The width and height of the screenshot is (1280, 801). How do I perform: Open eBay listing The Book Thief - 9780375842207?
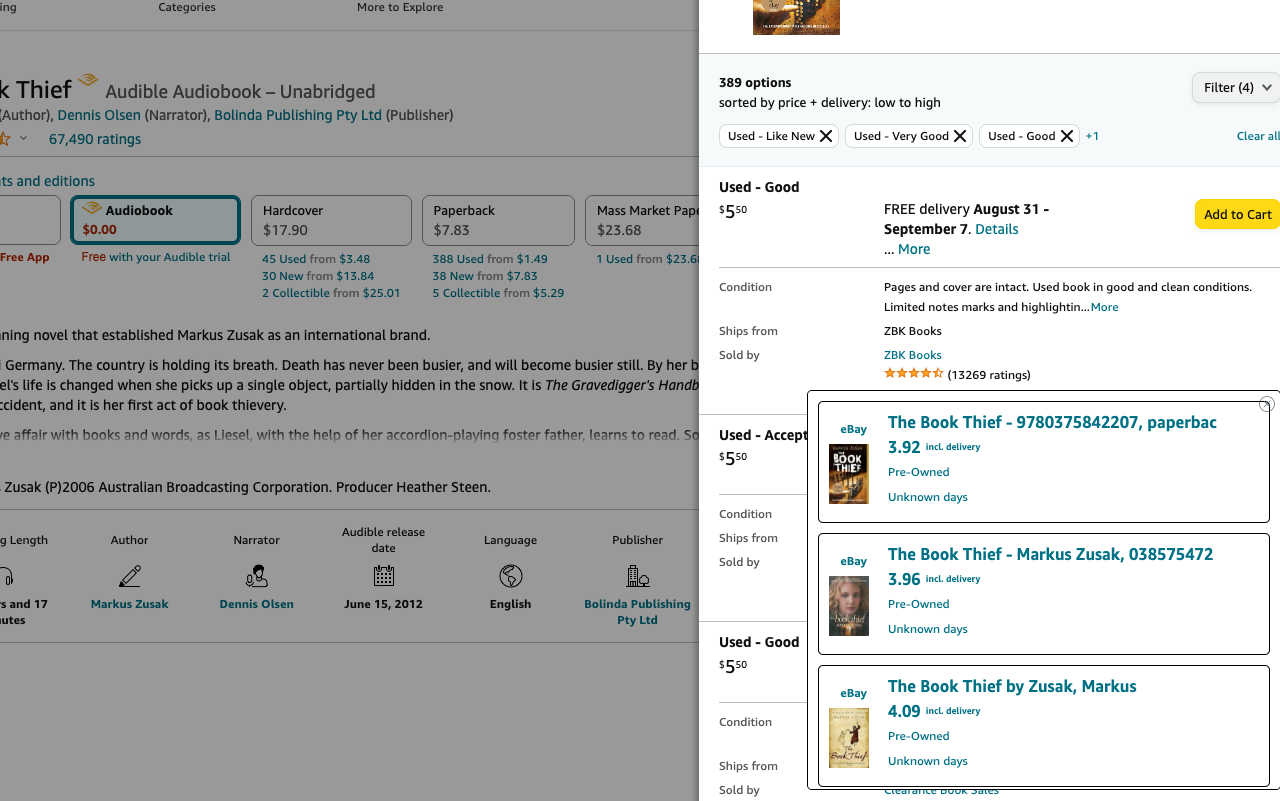point(1052,422)
